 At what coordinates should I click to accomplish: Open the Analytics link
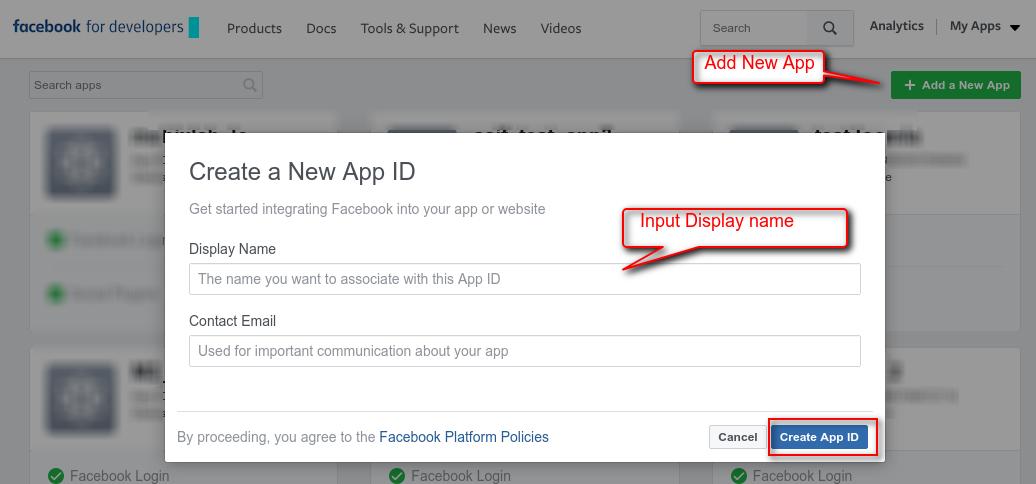896,27
